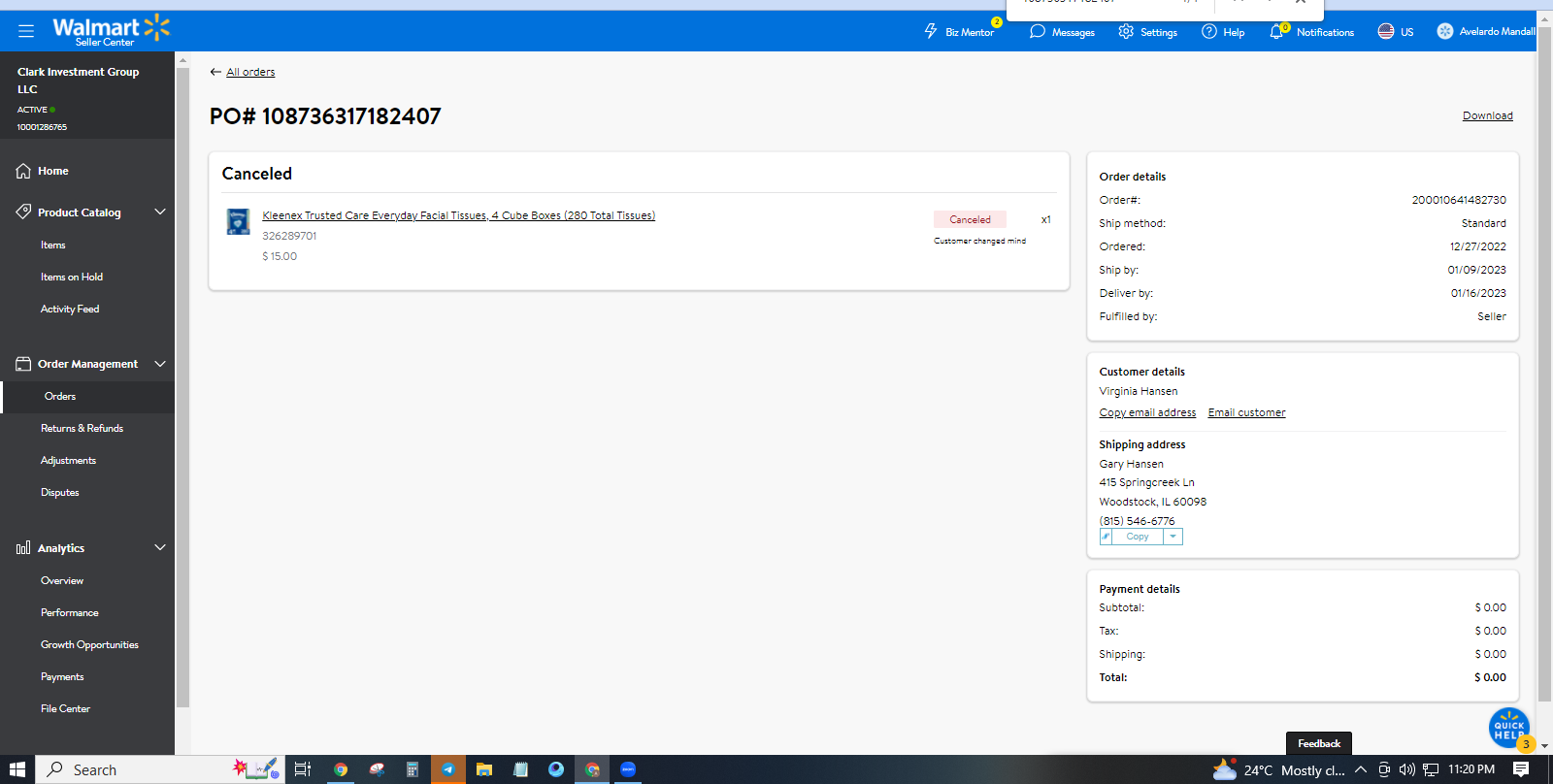This screenshot has width=1553, height=784.
Task: Click item ID 326289701
Action: tap(289, 236)
